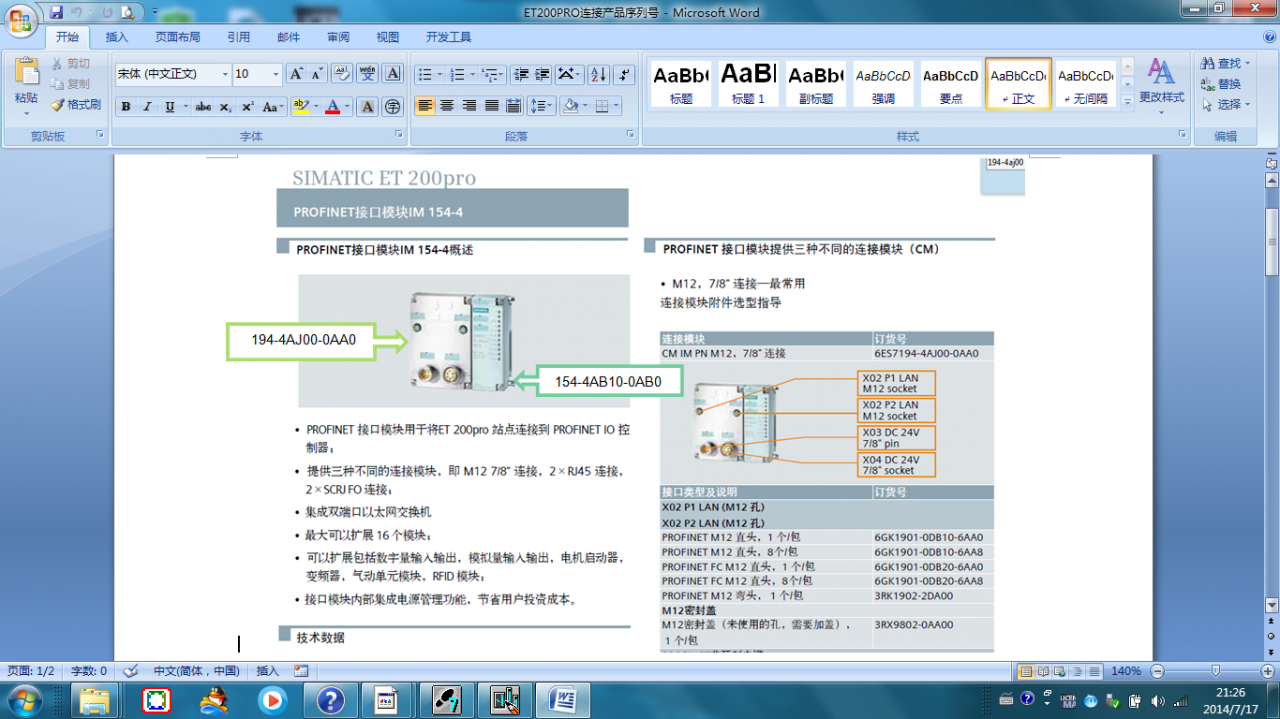The height and width of the screenshot is (719, 1280).
Task: Click Cut (剪切) in clipboard group
Action: pyautogui.click(x=71, y=63)
